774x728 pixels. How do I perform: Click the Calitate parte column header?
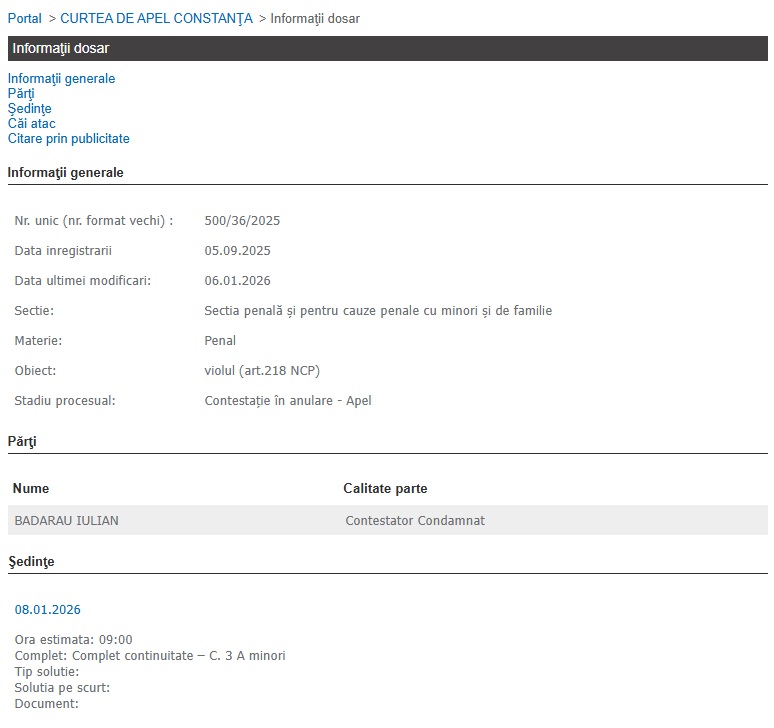coord(385,489)
